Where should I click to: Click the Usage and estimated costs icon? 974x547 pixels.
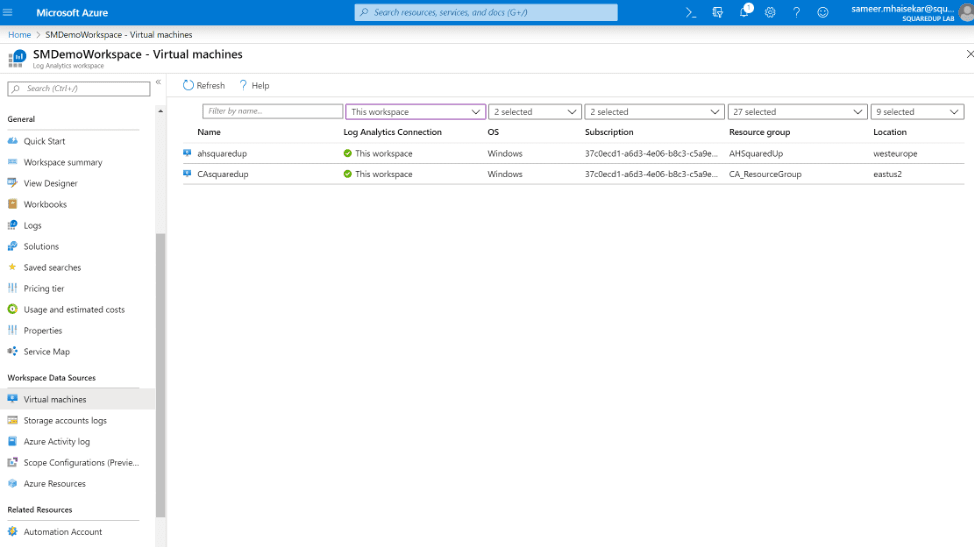pyautogui.click(x=12, y=309)
